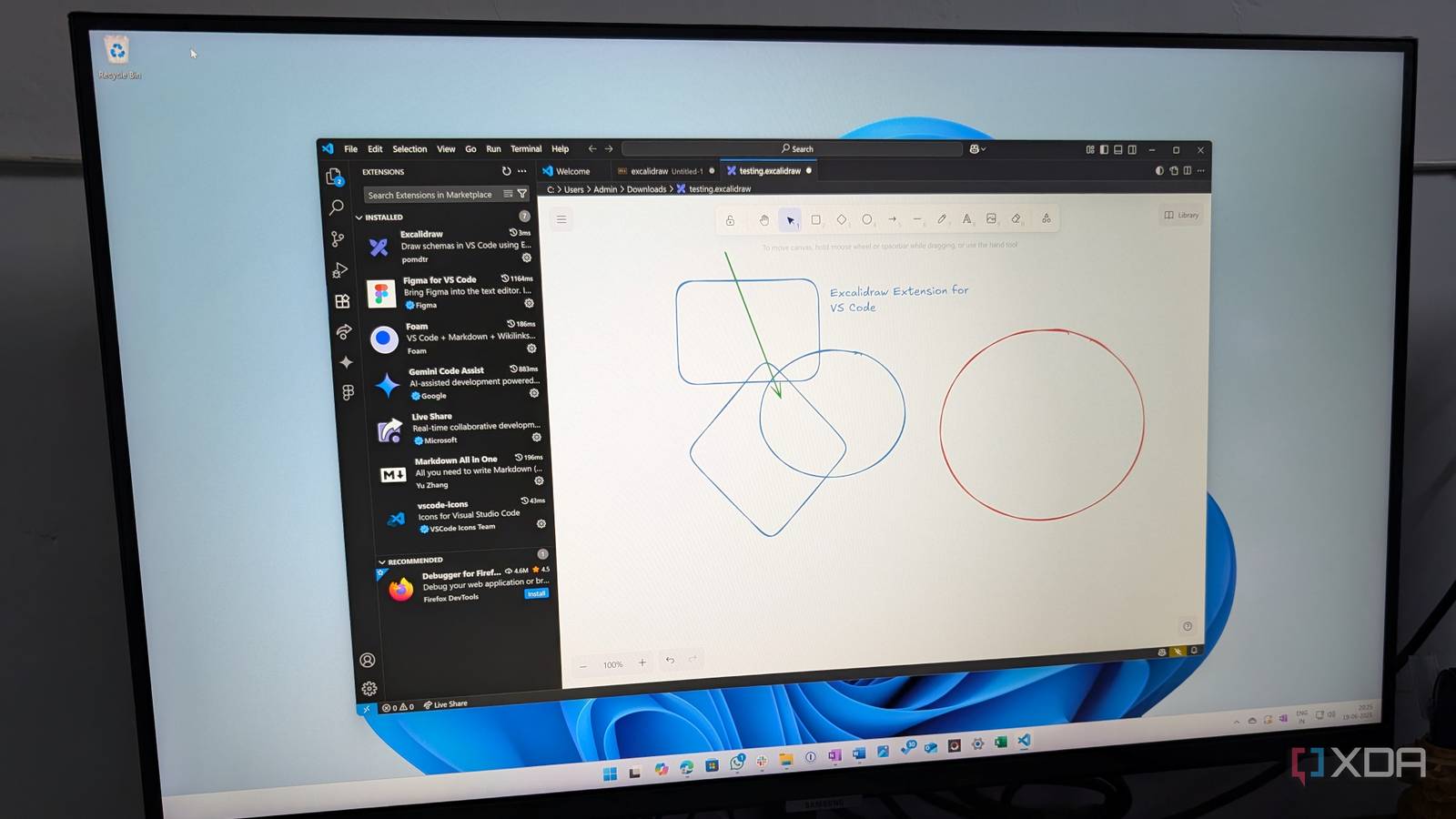Open the Extensions view in the activity bar
The image size is (1456, 819).
pos(341,301)
